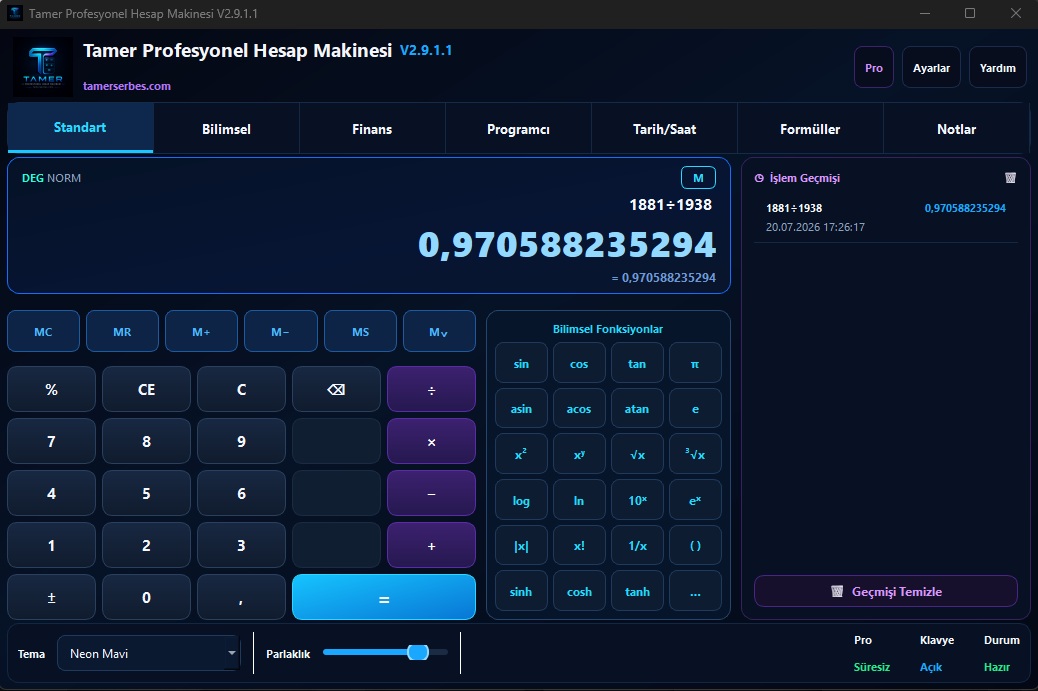Toggle NORM display mode indicator
The image size is (1038, 691).
point(64,178)
